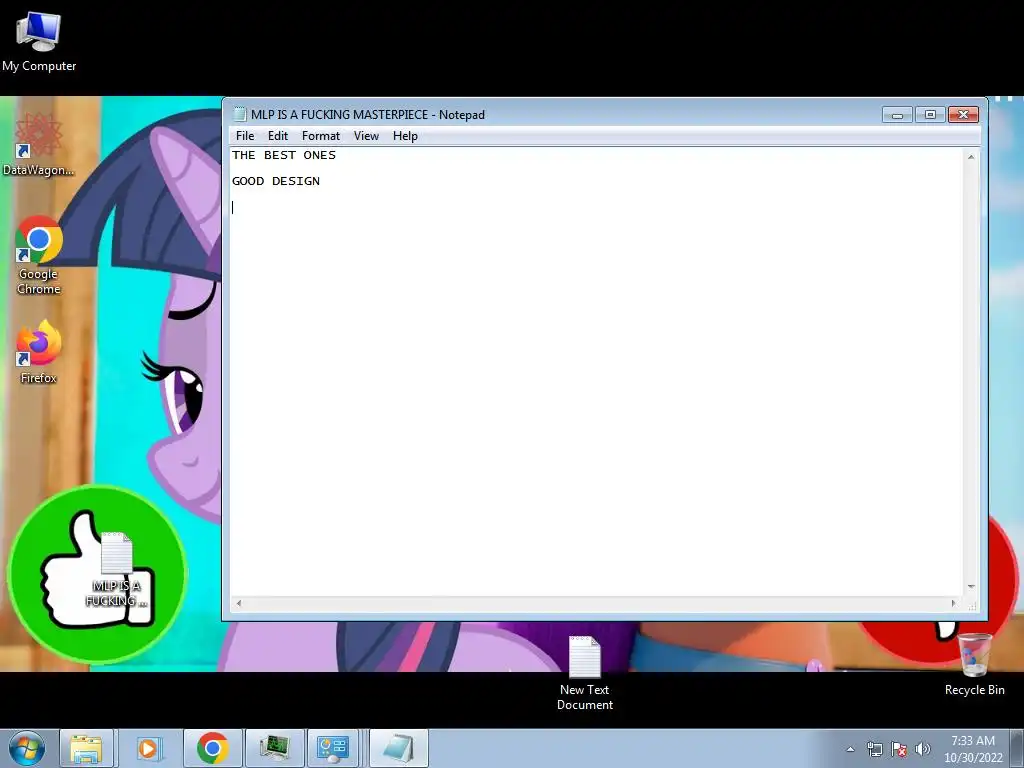Select the Google Chrome desktop shortcut
The image size is (1024, 768).
coord(39,255)
